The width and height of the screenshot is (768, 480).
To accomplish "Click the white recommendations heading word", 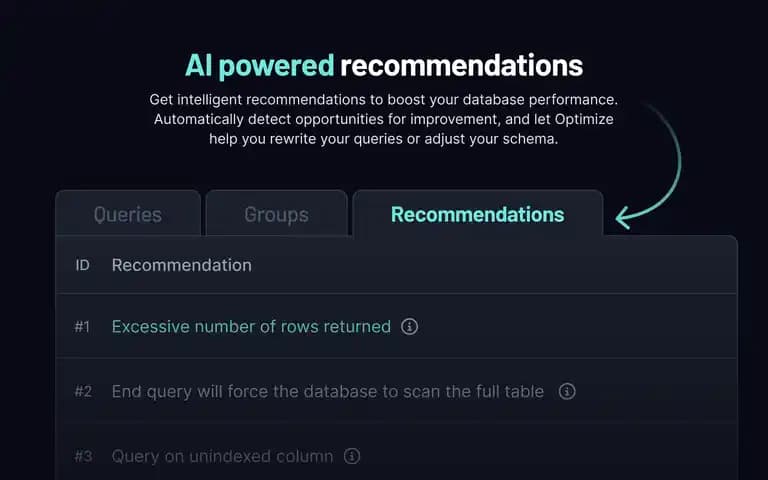I will [x=461, y=66].
